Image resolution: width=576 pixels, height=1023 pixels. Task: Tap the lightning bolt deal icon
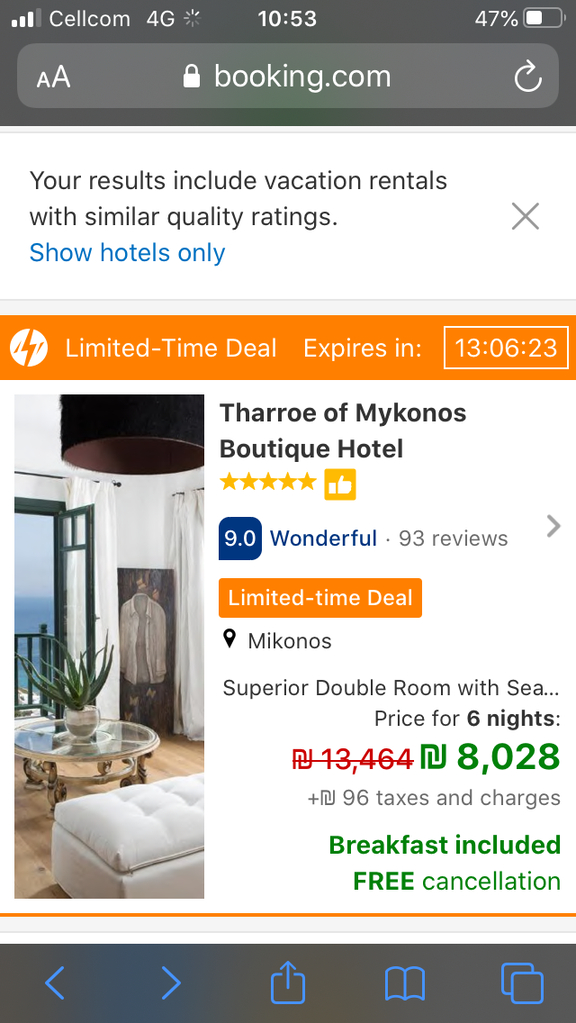pos(29,348)
